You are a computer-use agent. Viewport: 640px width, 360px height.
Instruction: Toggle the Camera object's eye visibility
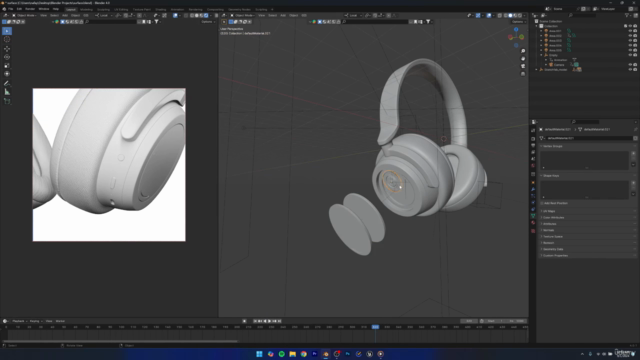pos(630,65)
